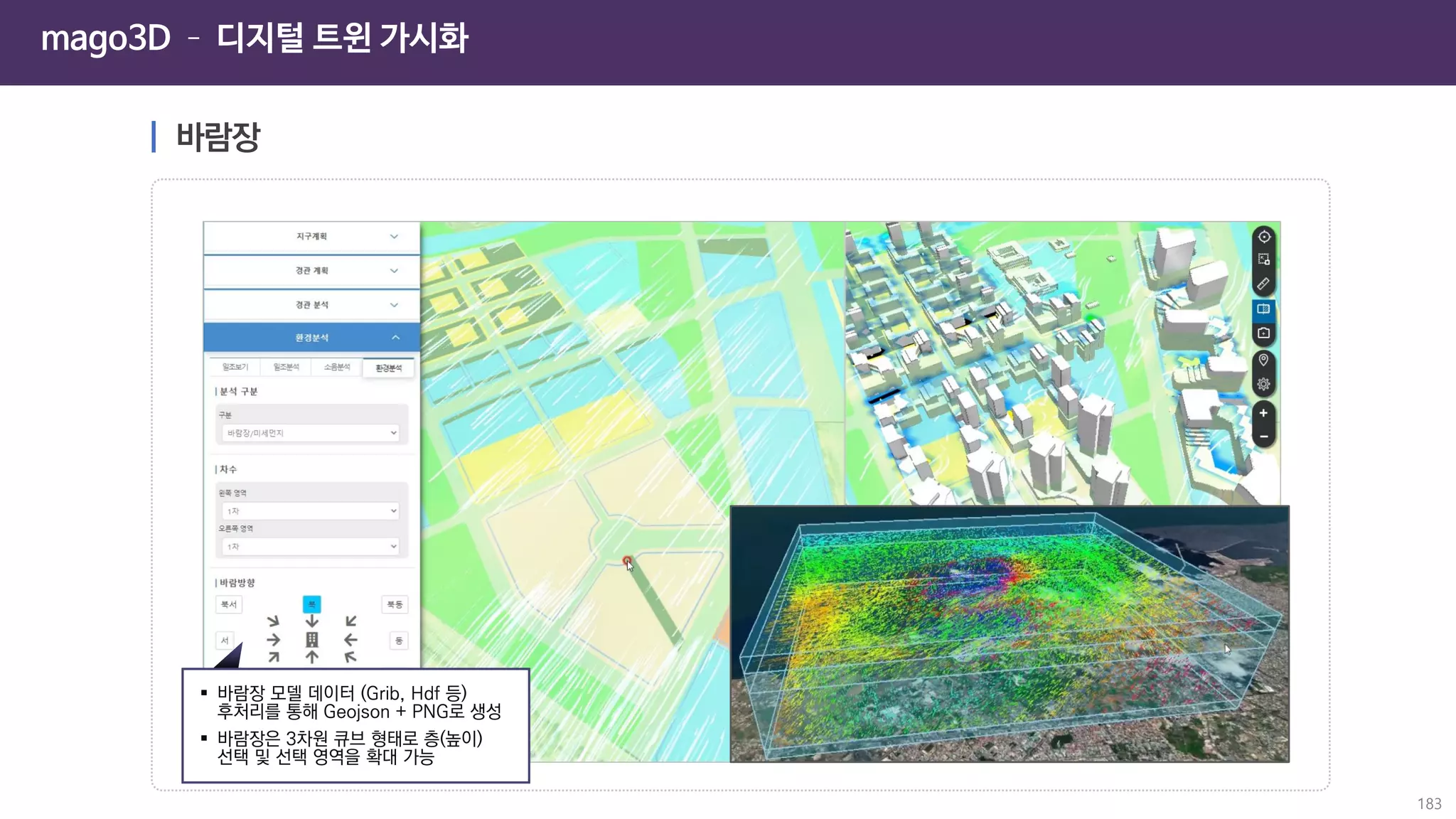Click the southwest-pointing wind arrow
This screenshot has height=819, width=1456.
coord(350,621)
